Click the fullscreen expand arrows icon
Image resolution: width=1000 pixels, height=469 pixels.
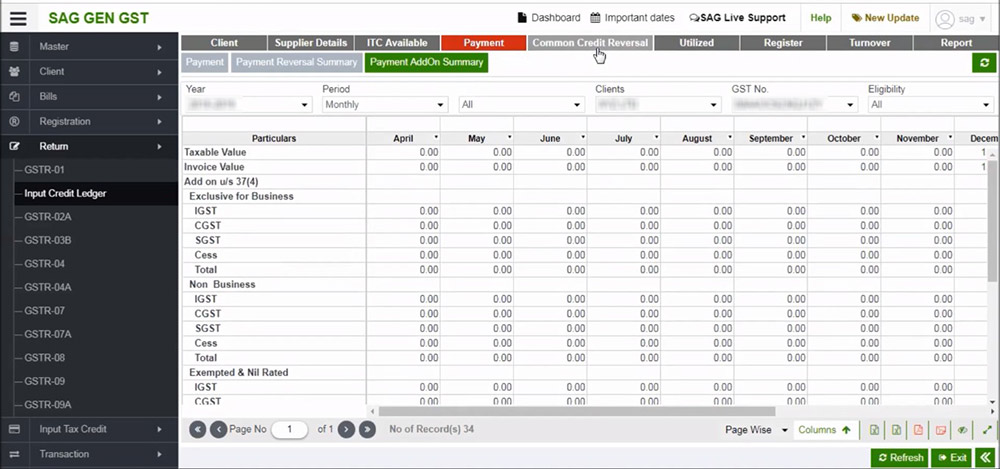[x=986, y=430]
